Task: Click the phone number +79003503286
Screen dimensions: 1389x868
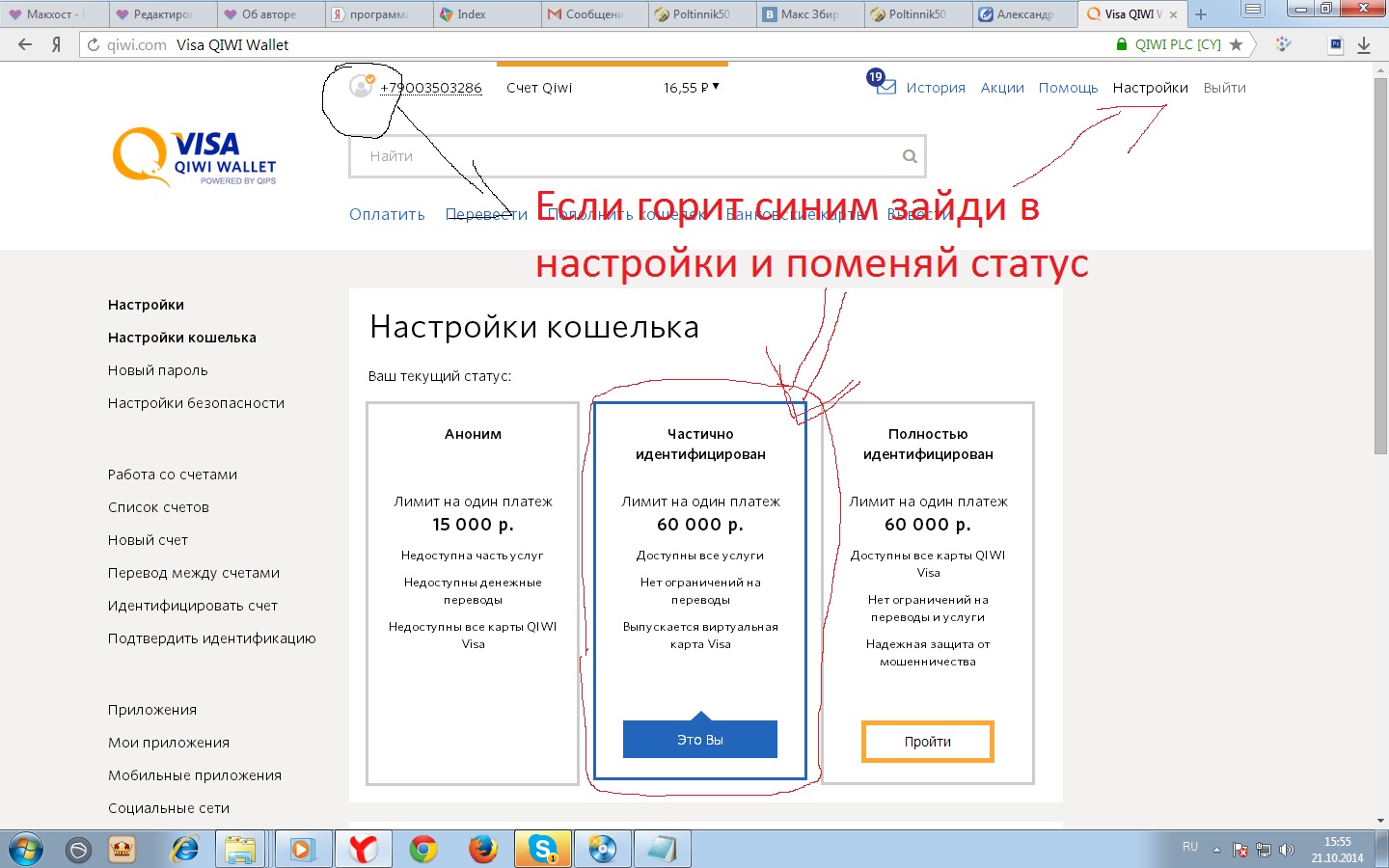Action: click(x=430, y=88)
